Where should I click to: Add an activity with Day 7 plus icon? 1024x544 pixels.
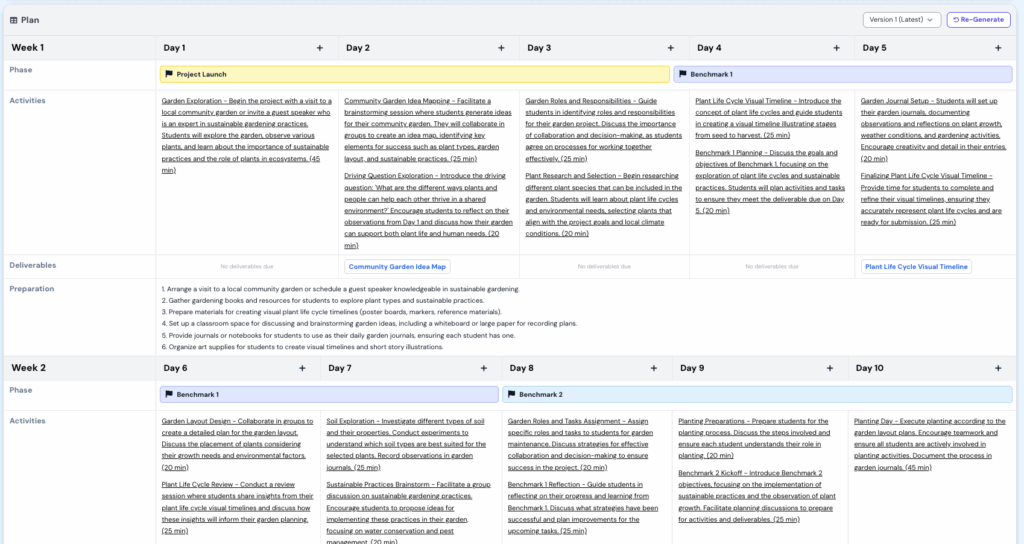click(483, 368)
